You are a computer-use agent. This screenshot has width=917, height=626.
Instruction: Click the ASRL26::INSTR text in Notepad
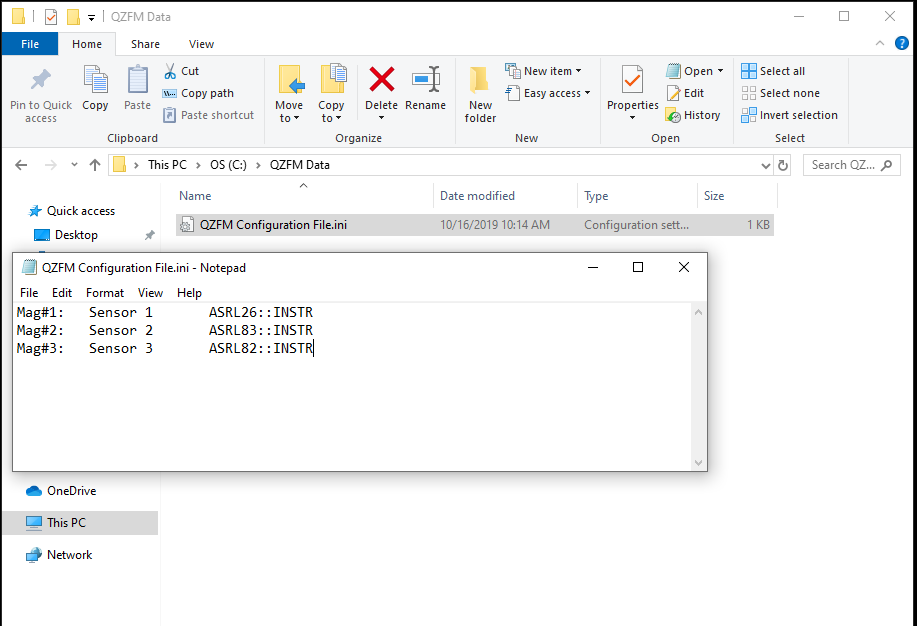click(x=261, y=312)
